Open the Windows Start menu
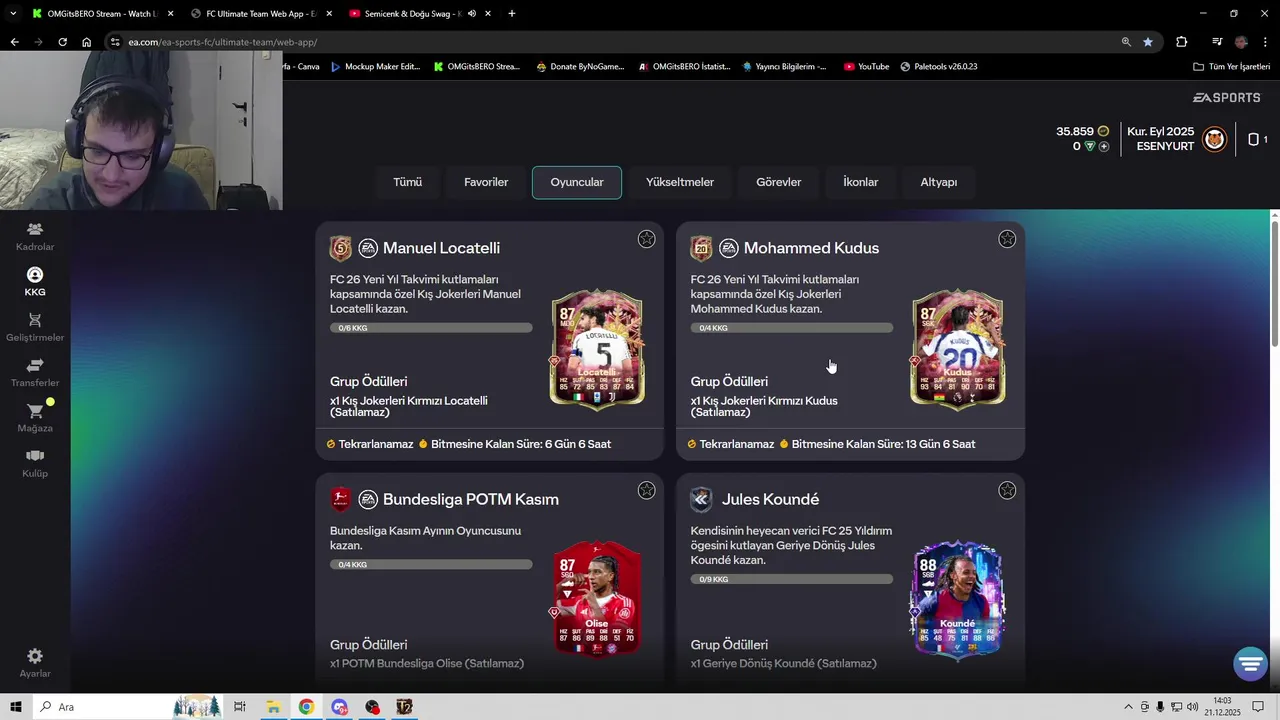 point(16,707)
